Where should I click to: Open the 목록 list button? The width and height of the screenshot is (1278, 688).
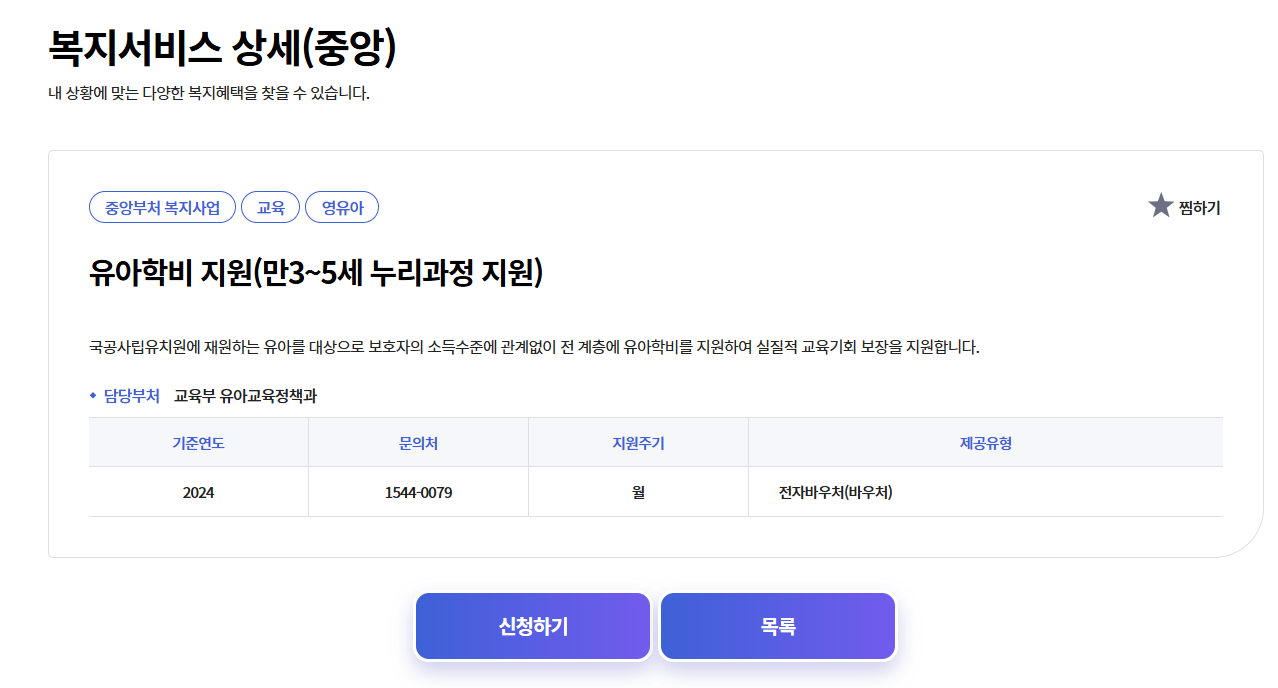tap(777, 625)
